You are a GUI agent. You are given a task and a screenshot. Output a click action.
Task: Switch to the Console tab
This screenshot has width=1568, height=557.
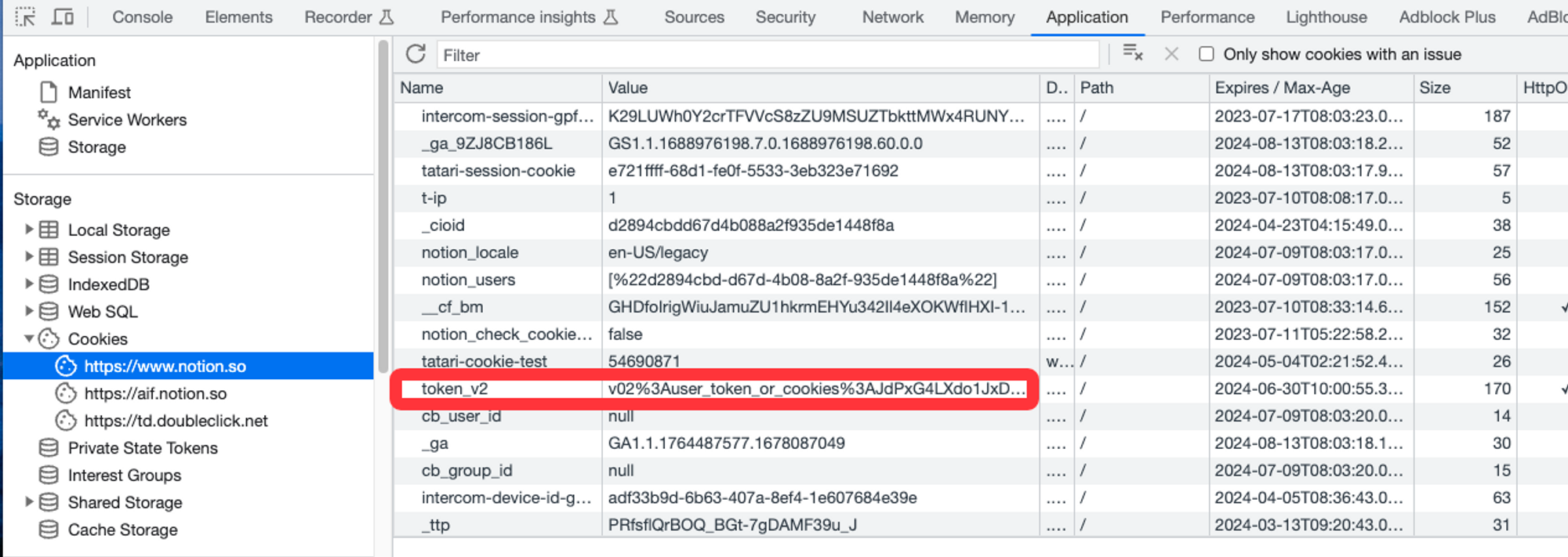point(143,17)
